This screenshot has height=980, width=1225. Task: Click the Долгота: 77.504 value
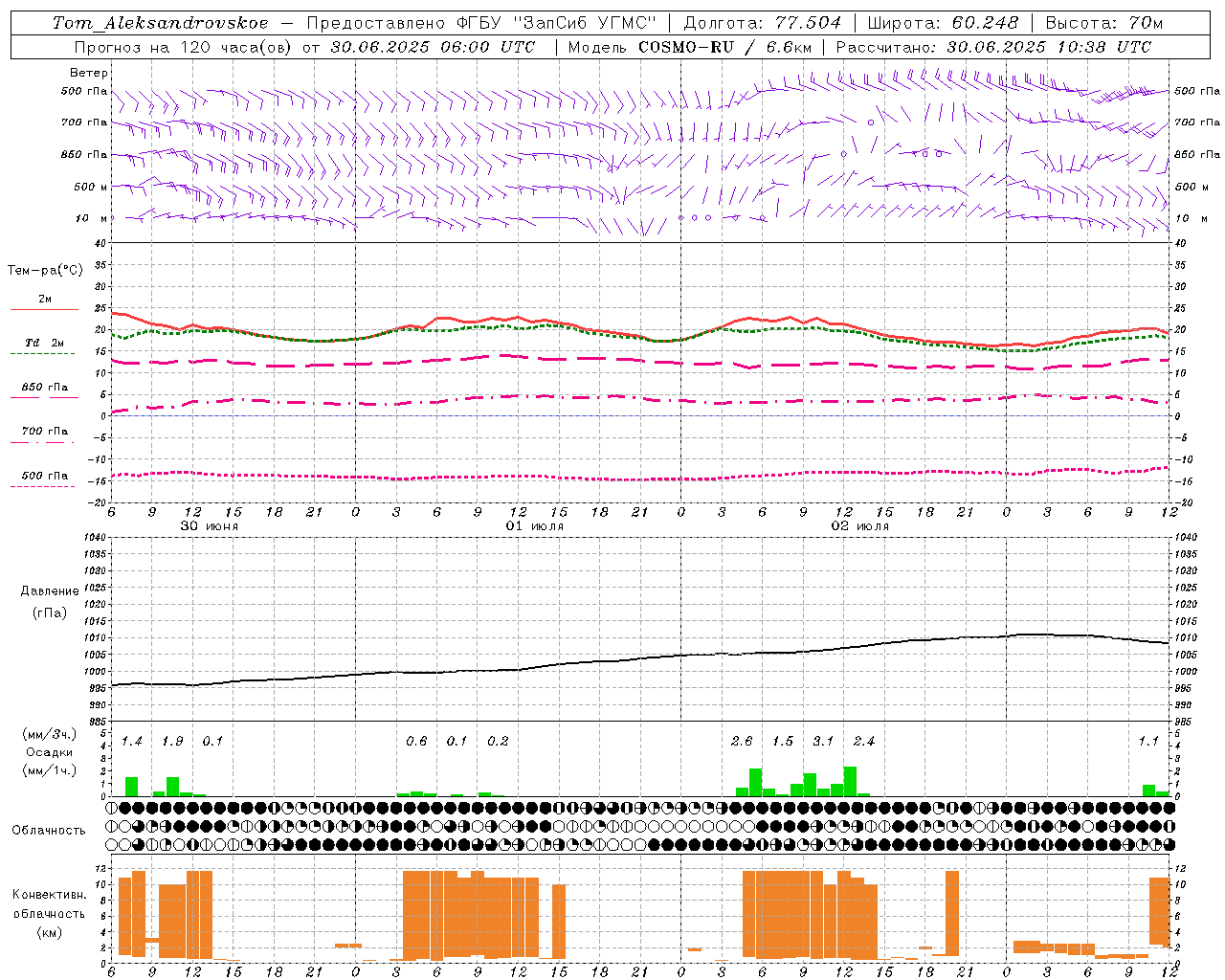763,23
